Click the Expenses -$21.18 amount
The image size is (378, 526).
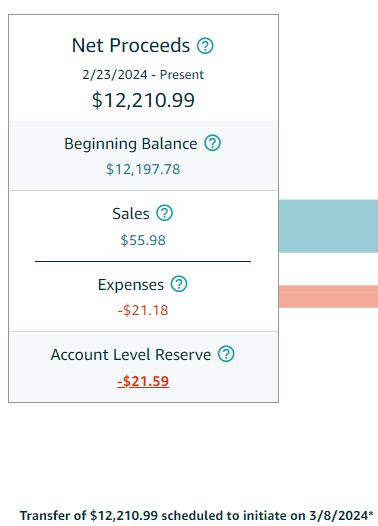143,310
